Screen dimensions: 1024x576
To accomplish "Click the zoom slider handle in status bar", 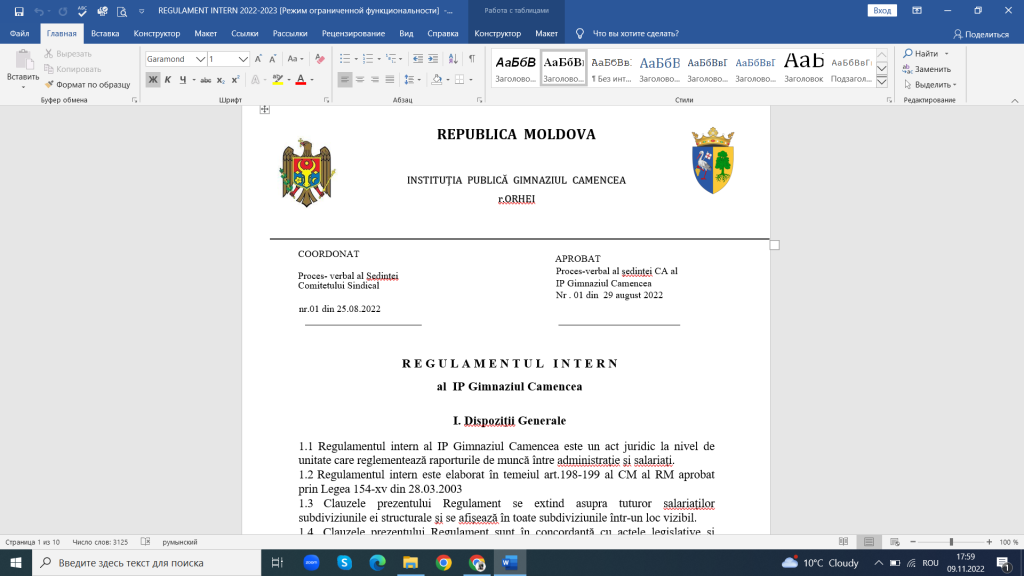I will [x=952, y=542].
